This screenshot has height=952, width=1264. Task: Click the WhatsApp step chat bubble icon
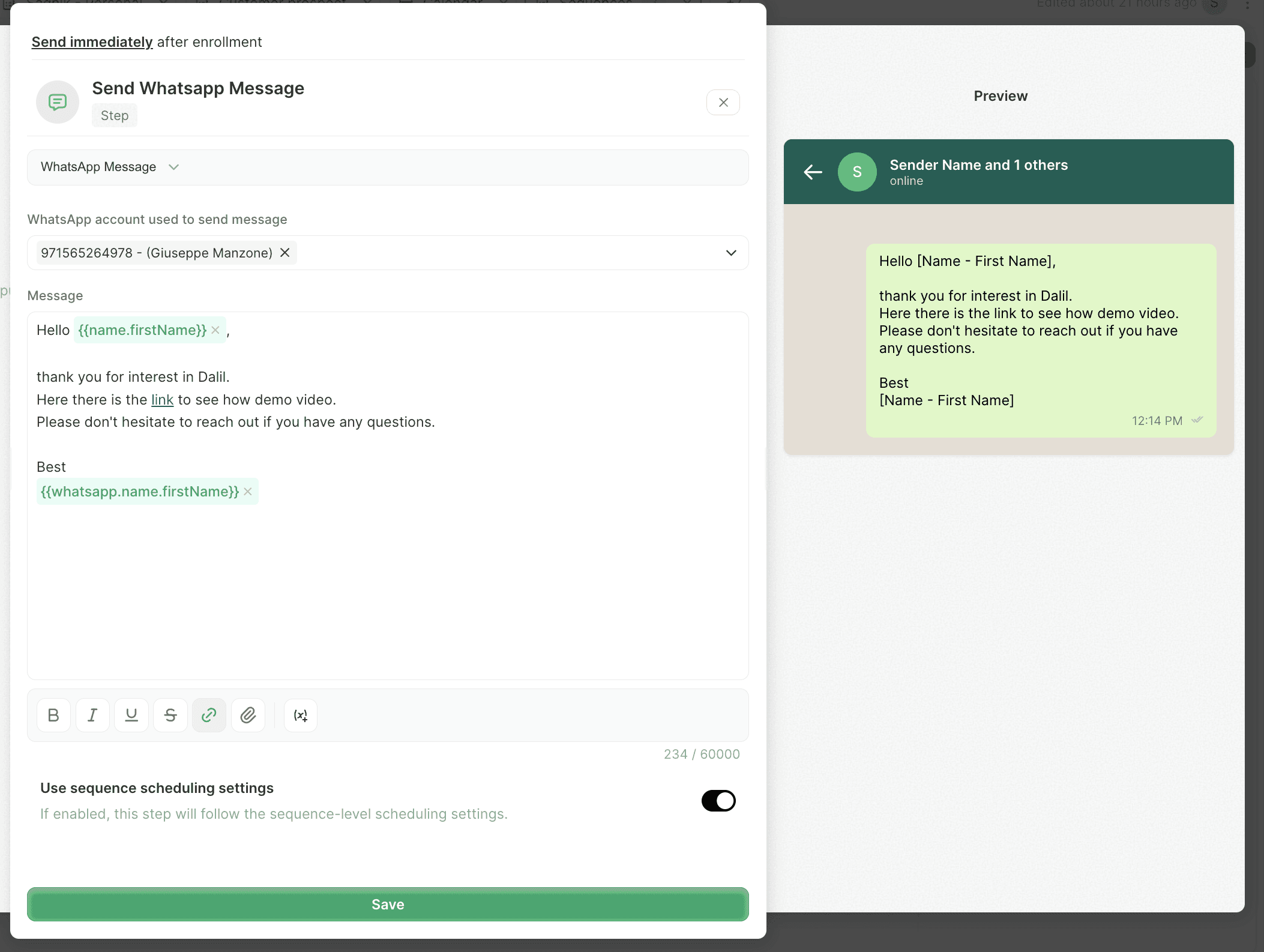click(x=57, y=102)
